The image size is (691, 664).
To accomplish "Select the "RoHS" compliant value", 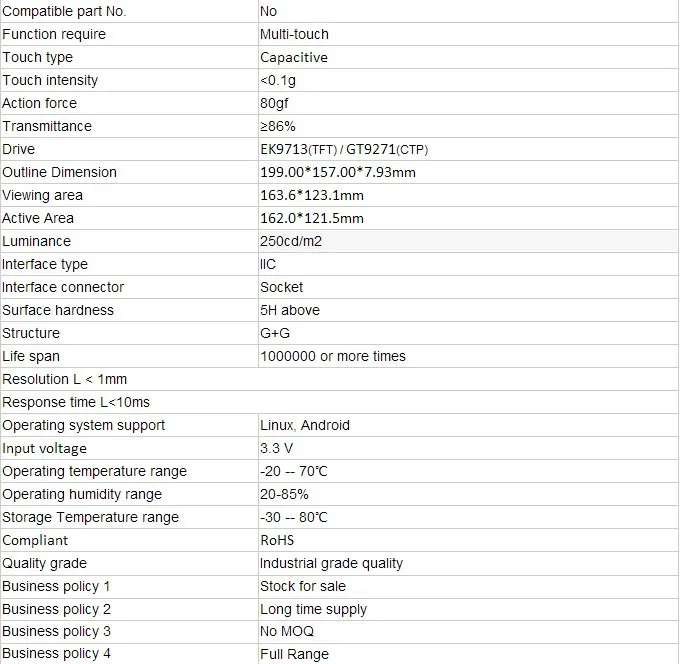I will point(277,540).
